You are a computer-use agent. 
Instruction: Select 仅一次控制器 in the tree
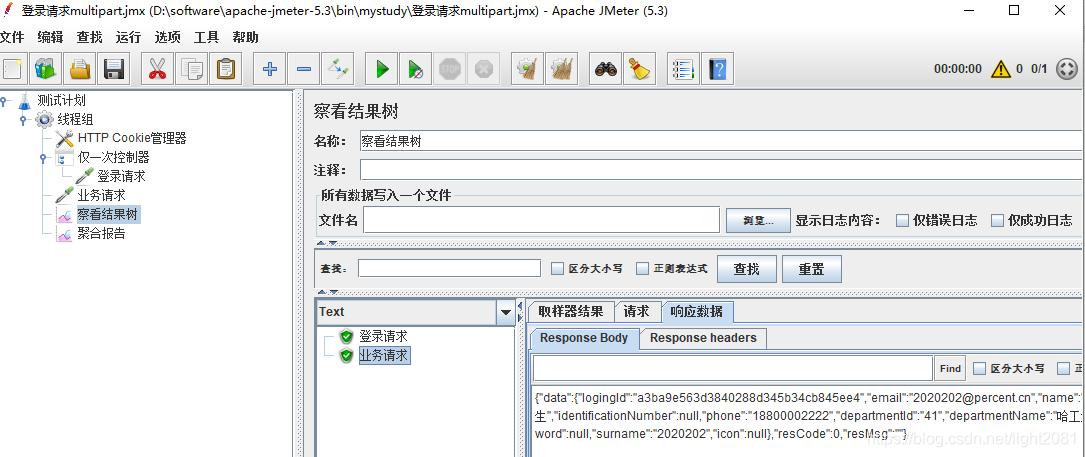pyautogui.click(x=113, y=157)
